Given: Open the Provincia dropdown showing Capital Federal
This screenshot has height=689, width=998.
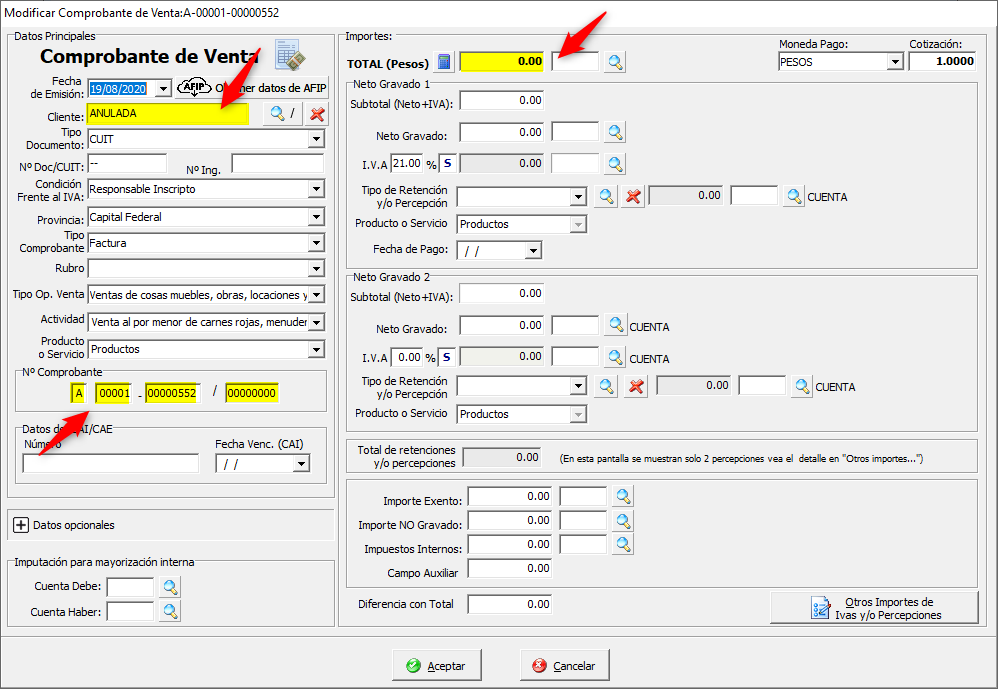Looking at the screenshot, I should point(316,217).
